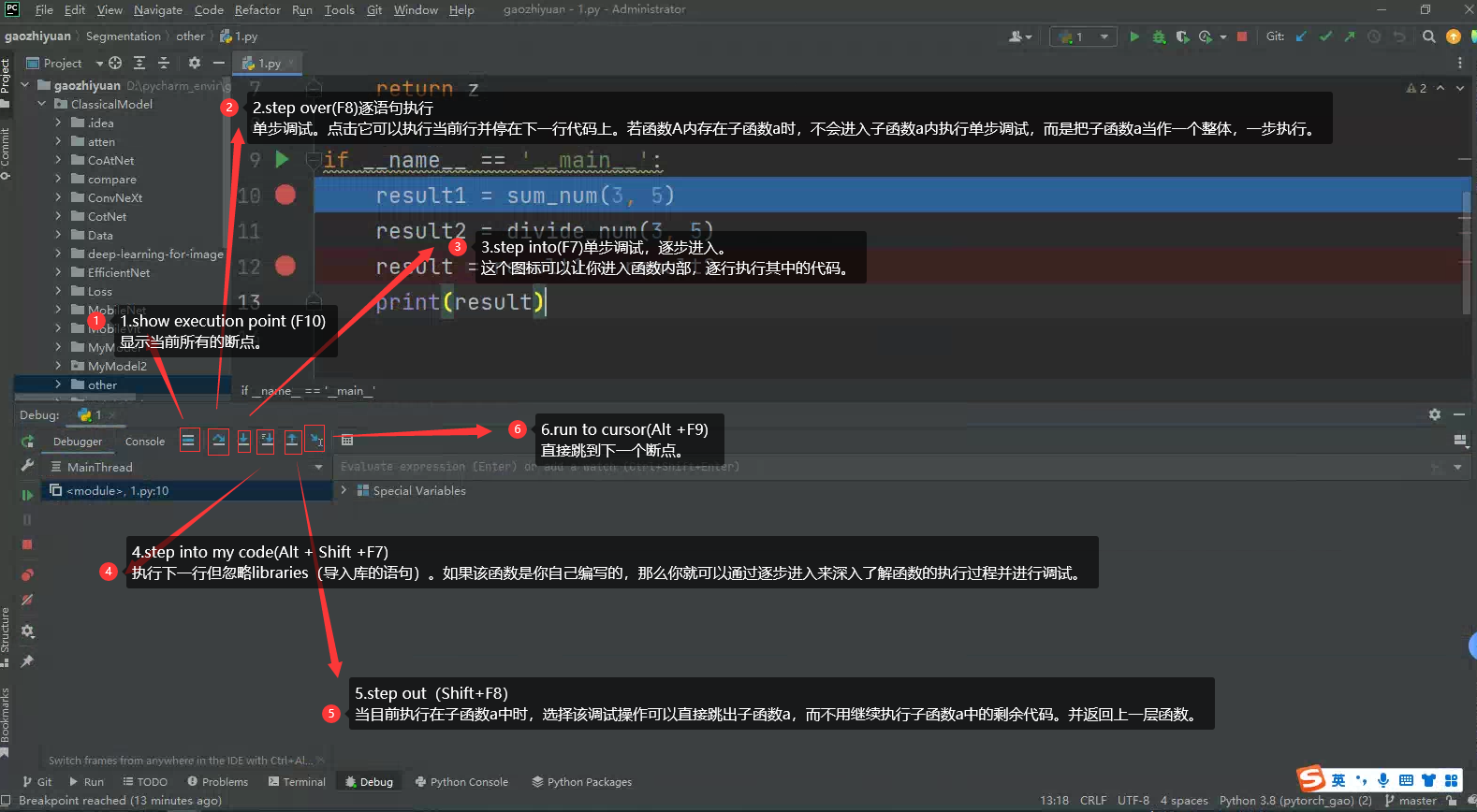The image size is (1477, 812).
Task: Select the 1.py editor tab
Action: (x=269, y=63)
